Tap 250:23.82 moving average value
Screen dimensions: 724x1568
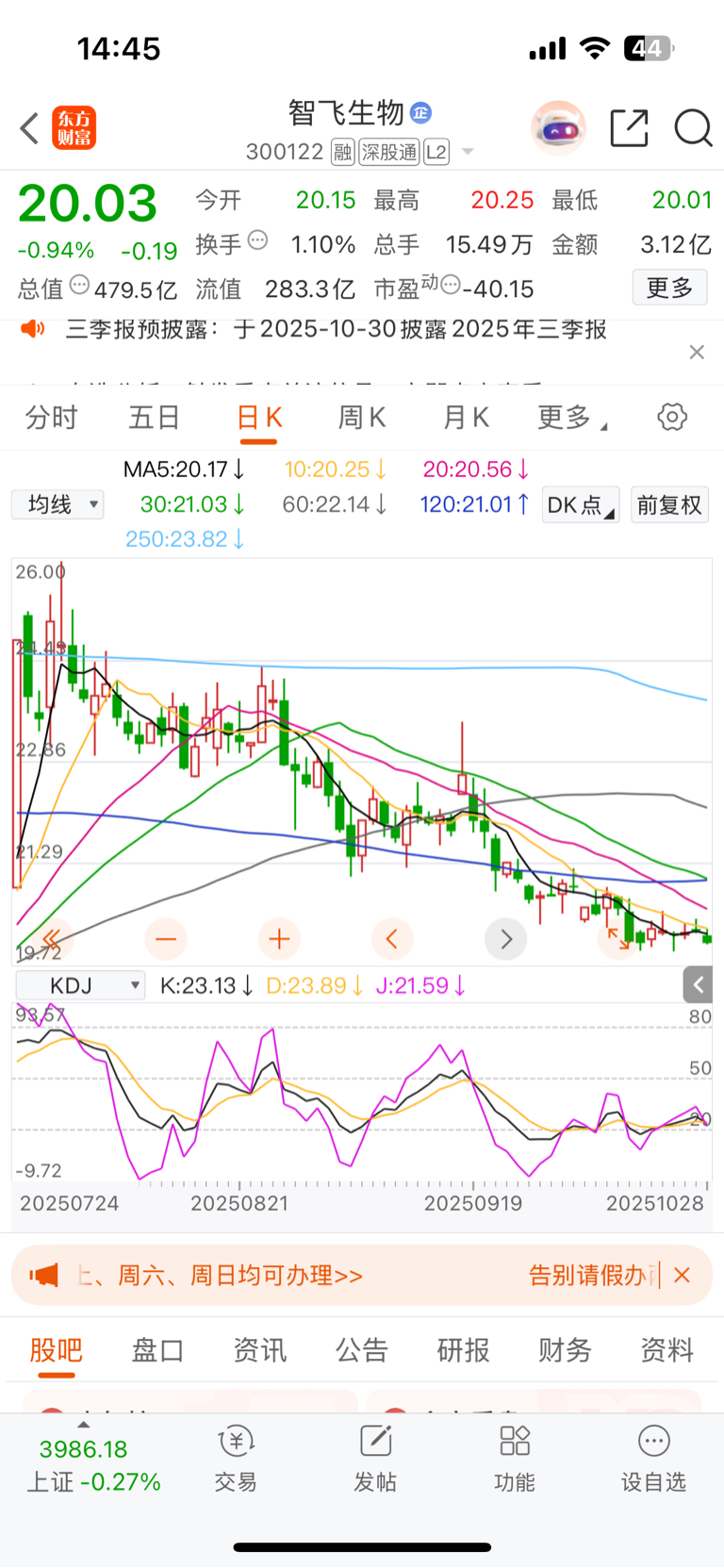tap(185, 538)
